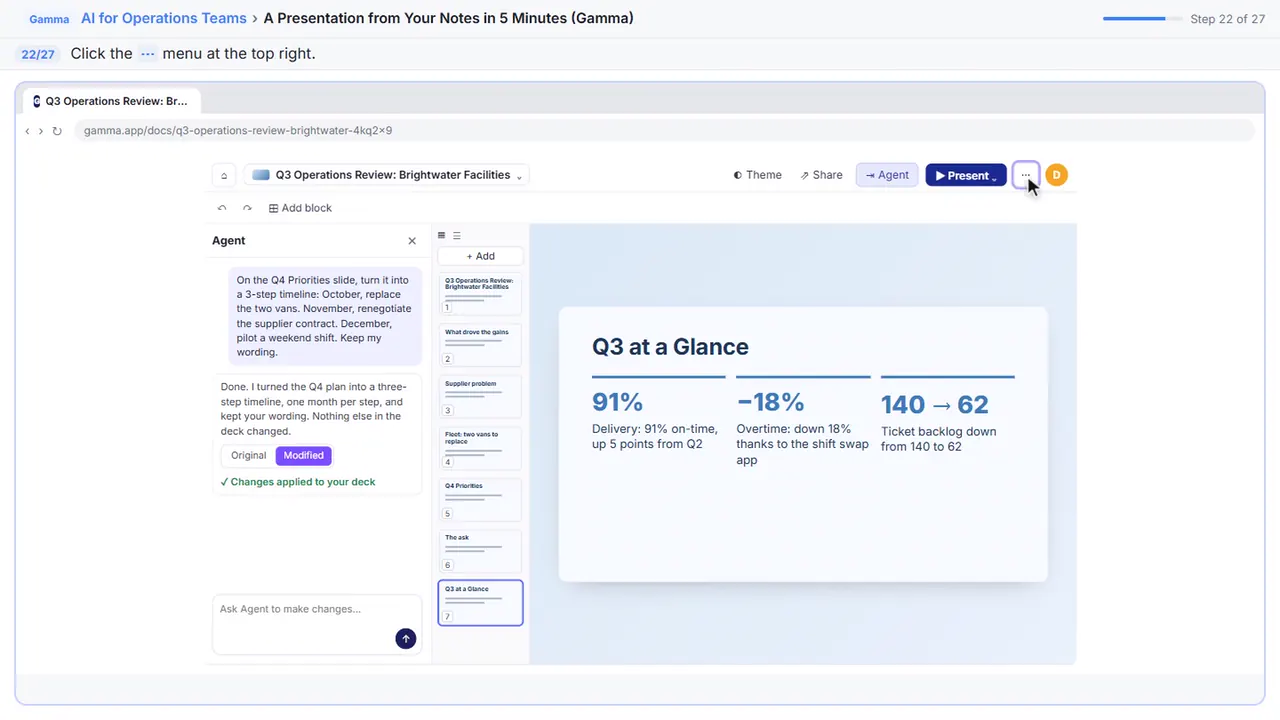This screenshot has width=1280, height=720.
Task: Switch slide list to outline list view
Action: pyautogui.click(x=457, y=236)
